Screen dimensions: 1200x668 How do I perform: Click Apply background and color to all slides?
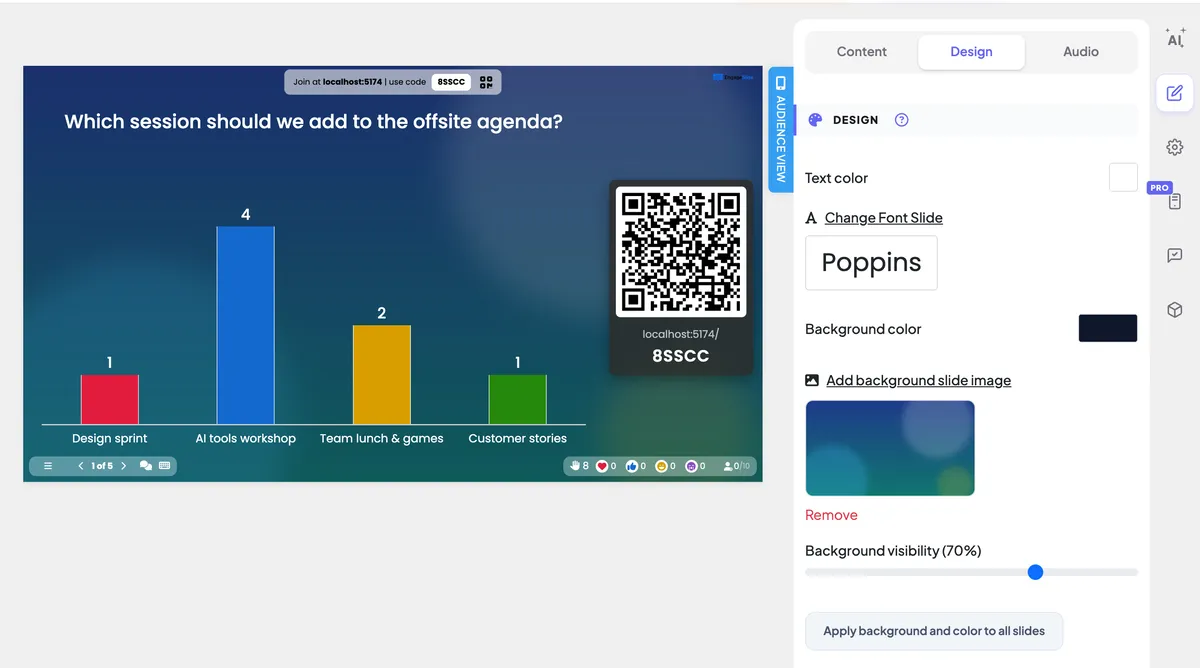click(x=934, y=631)
